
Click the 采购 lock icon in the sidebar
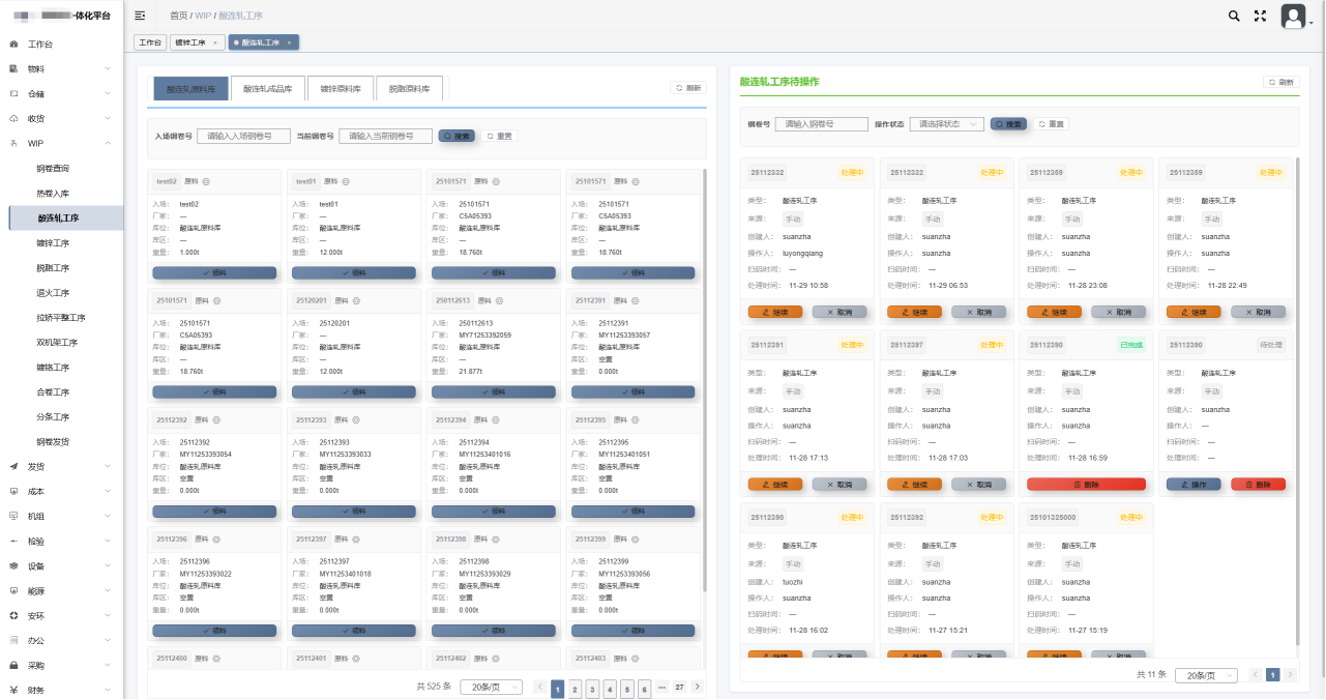[14, 665]
